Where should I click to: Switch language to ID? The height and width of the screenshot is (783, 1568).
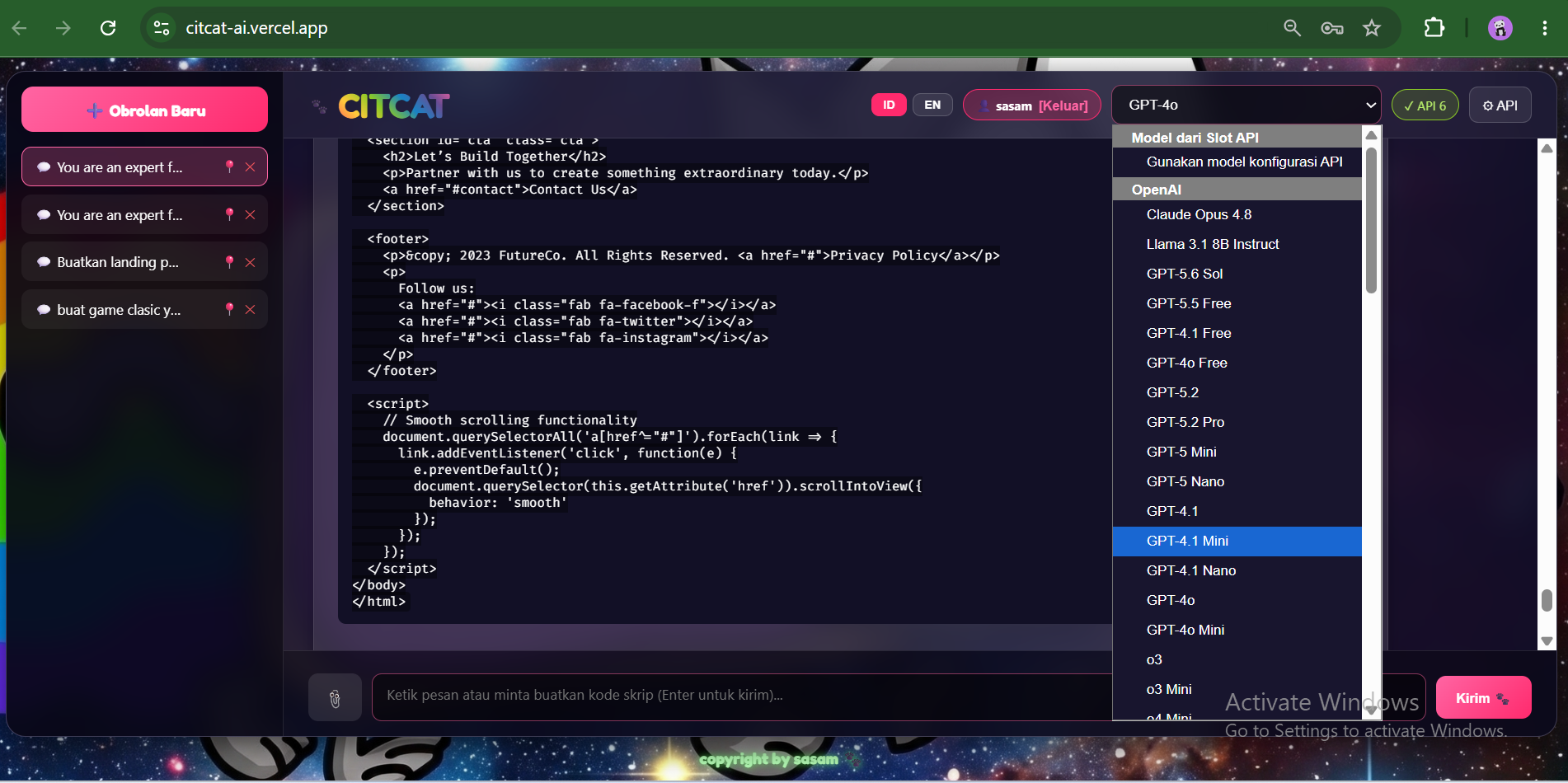click(x=889, y=105)
